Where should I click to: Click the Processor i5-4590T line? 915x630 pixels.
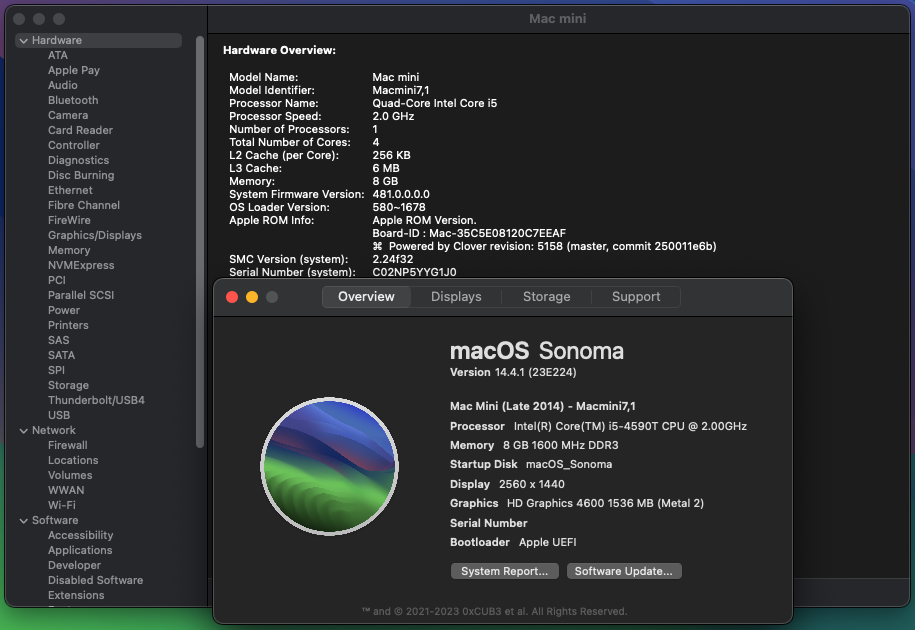click(598, 426)
